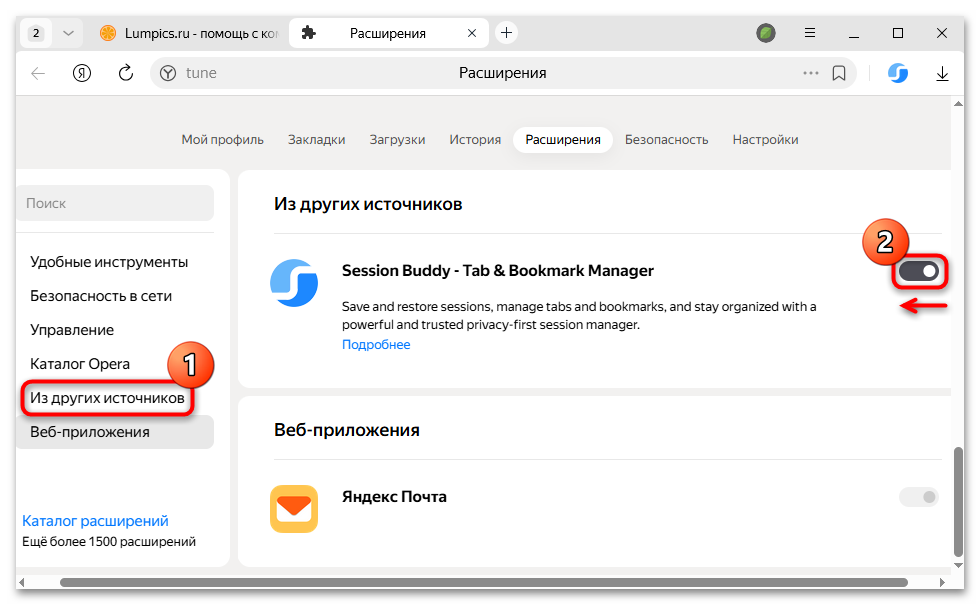Click Session Buddy - Tab & Bookmark Manager title

498,271
